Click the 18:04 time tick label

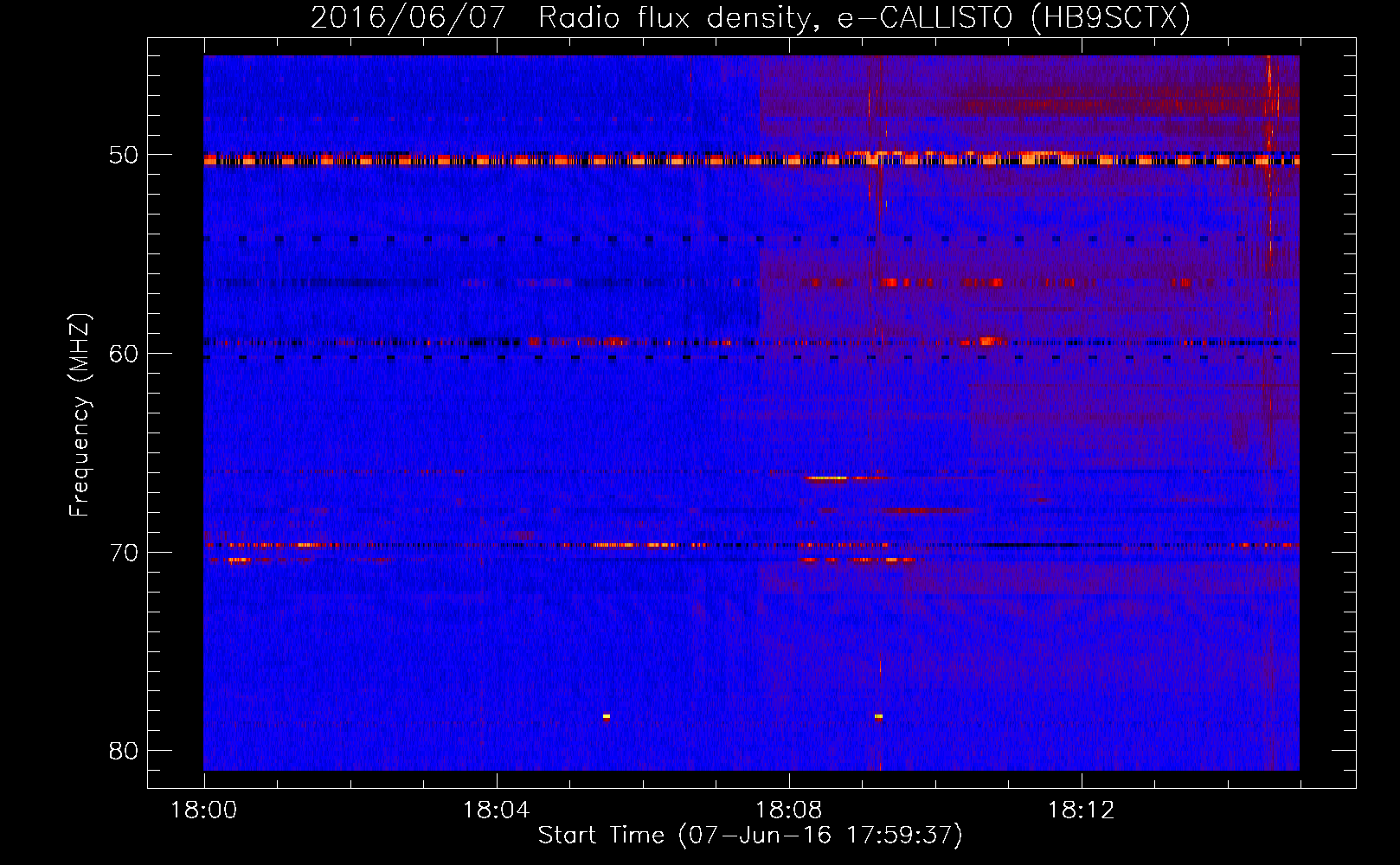pyautogui.click(x=496, y=811)
